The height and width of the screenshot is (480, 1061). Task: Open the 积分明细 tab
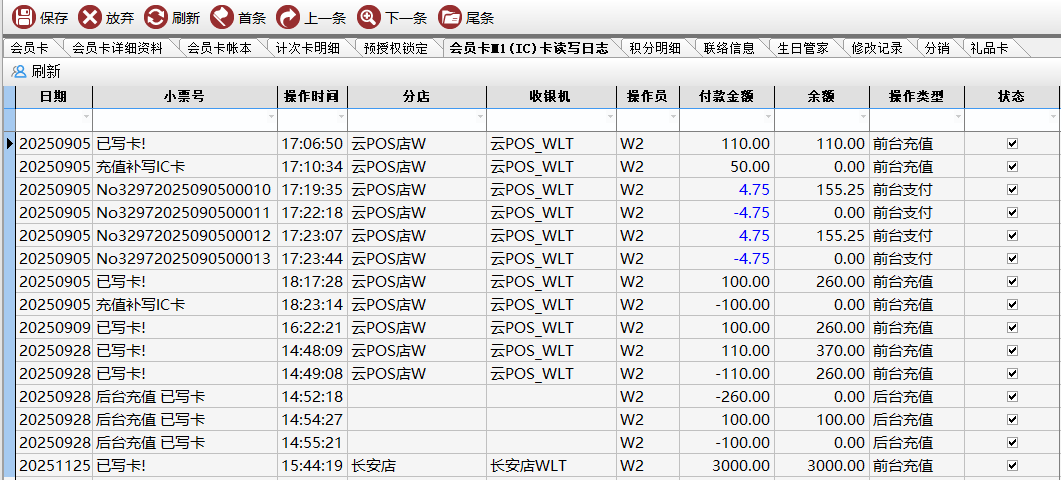(654, 48)
